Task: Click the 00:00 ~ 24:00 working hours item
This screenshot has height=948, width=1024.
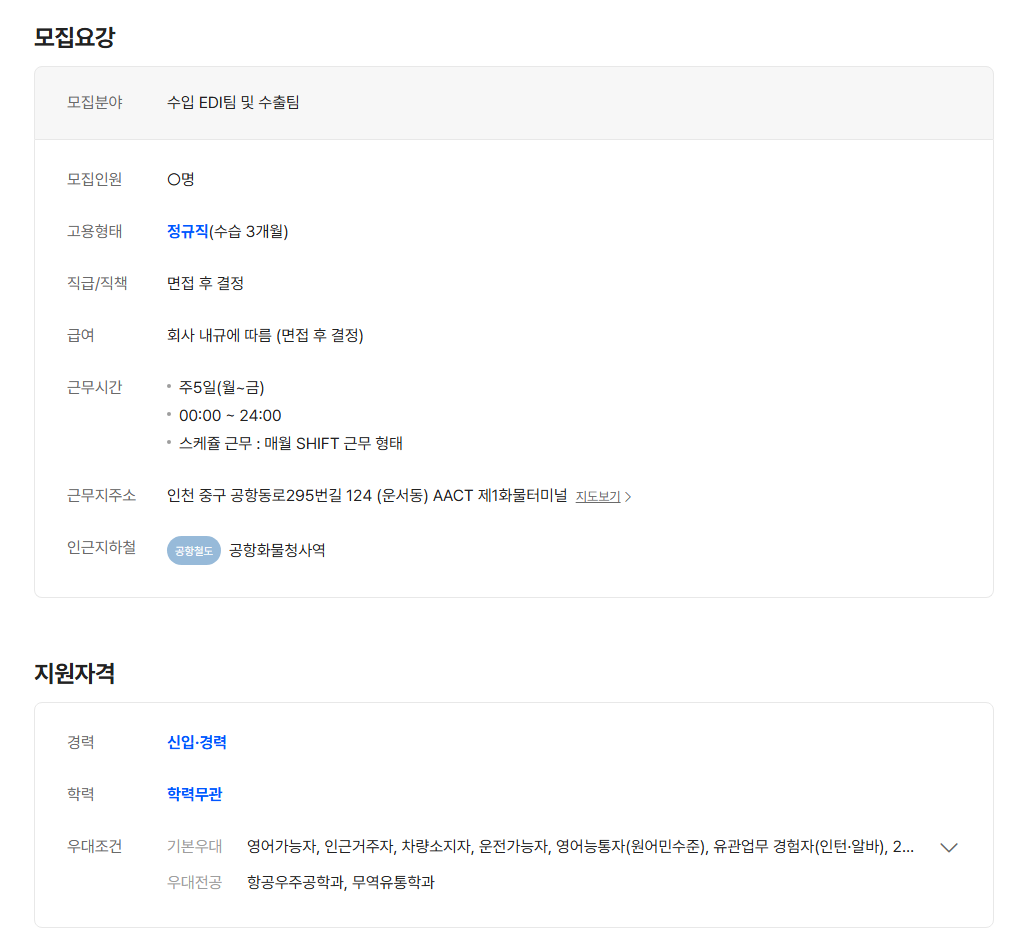Action: (230, 415)
